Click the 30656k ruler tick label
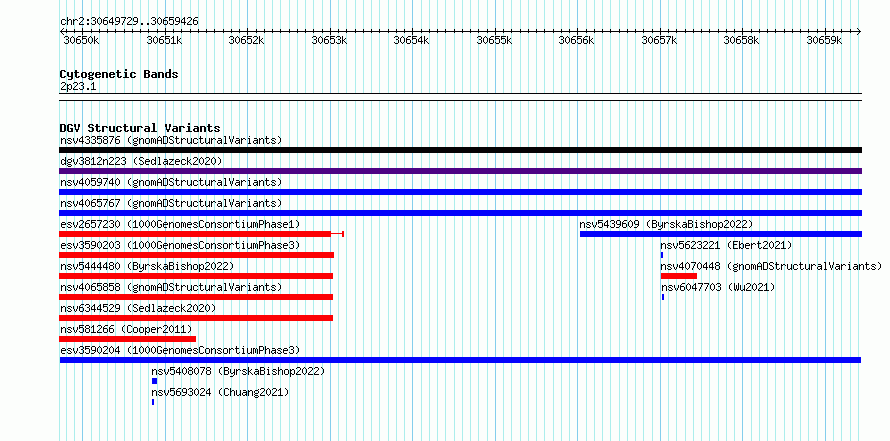This screenshot has width=890, height=441. click(577, 40)
